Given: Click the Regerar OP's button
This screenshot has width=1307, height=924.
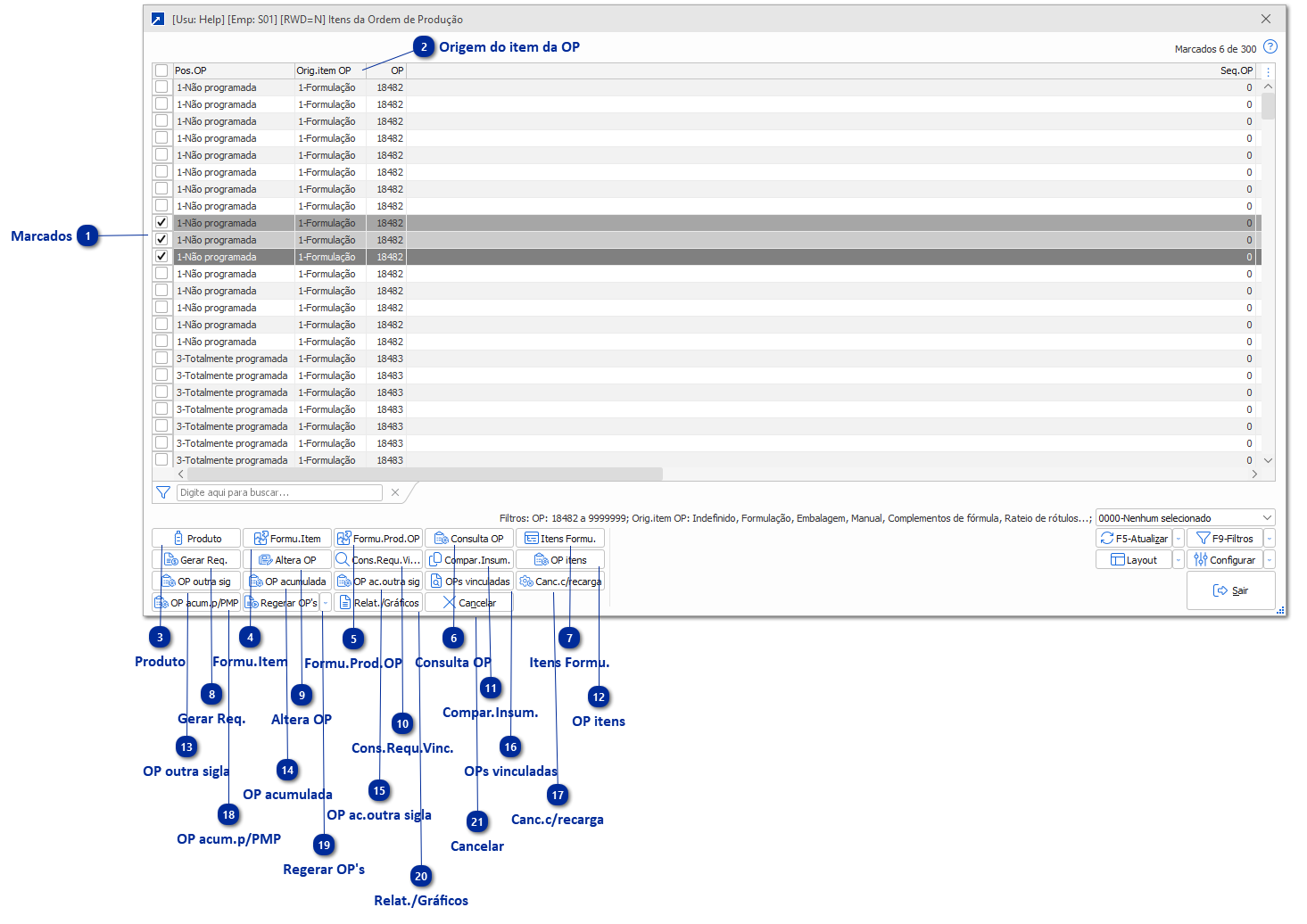Looking at the screenshot, I should click(x=281, y=603).
